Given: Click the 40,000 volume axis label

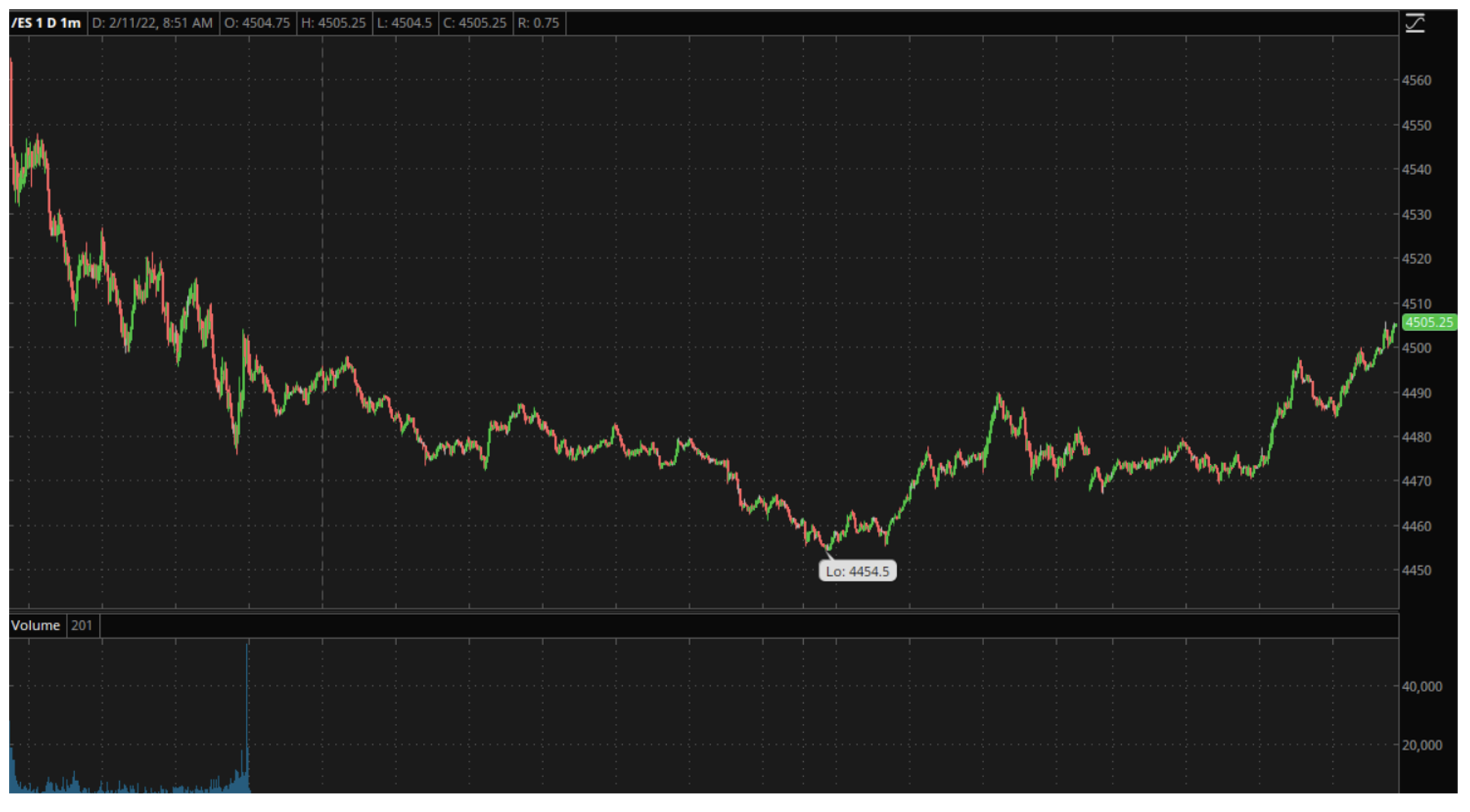Looking at the screenshot, I should point(1422,687).
